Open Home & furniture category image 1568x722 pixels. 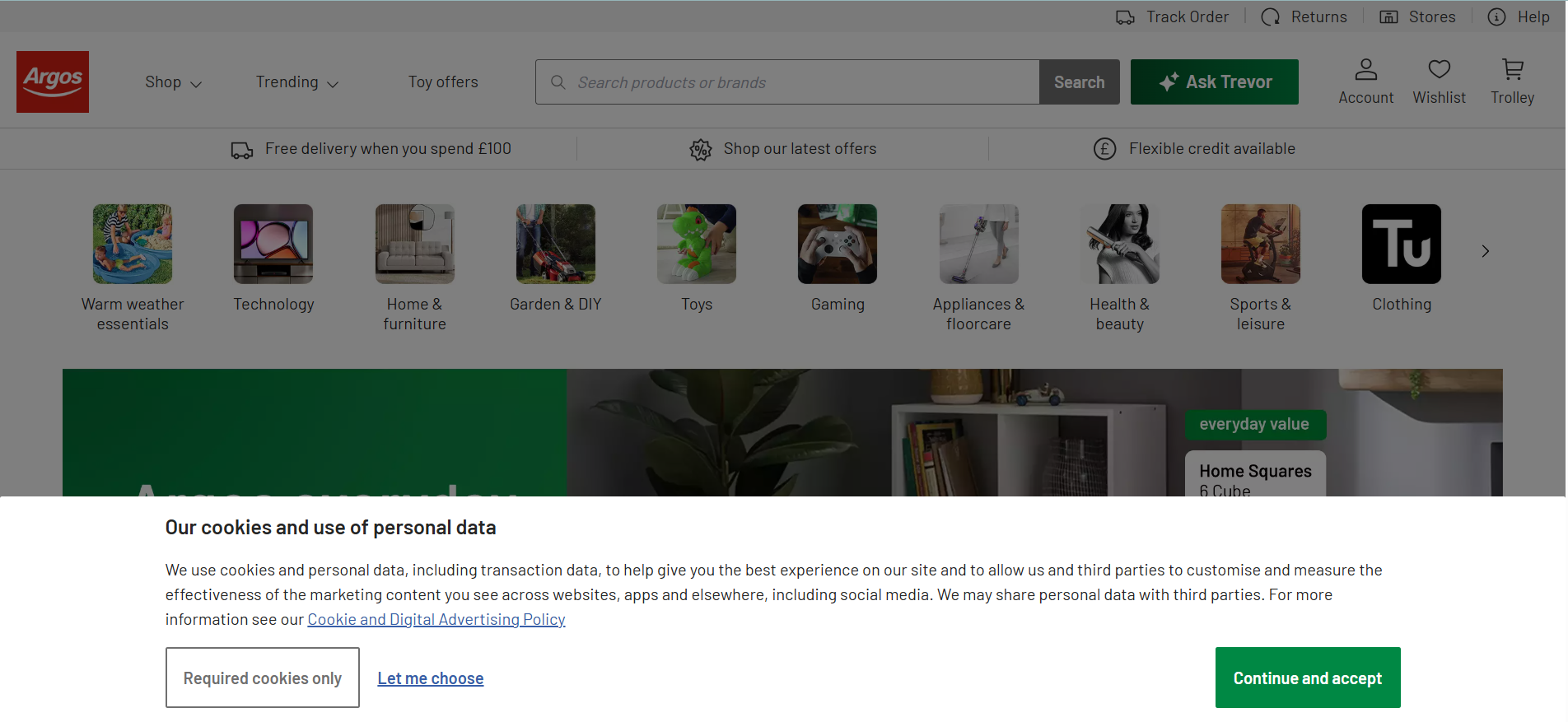pos(415,244)
